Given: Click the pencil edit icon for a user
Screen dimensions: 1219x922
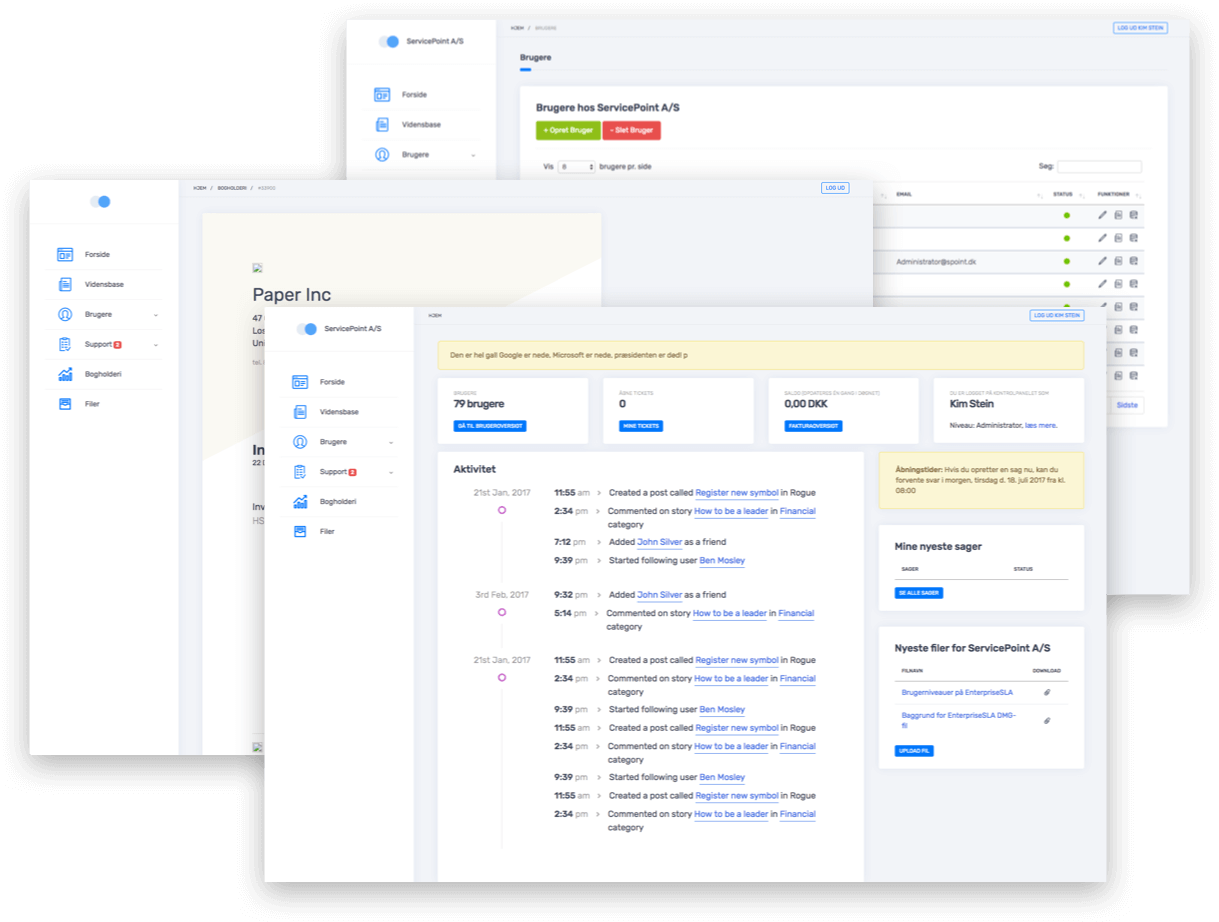Looking at the screenshot, I should [1100, 214].
